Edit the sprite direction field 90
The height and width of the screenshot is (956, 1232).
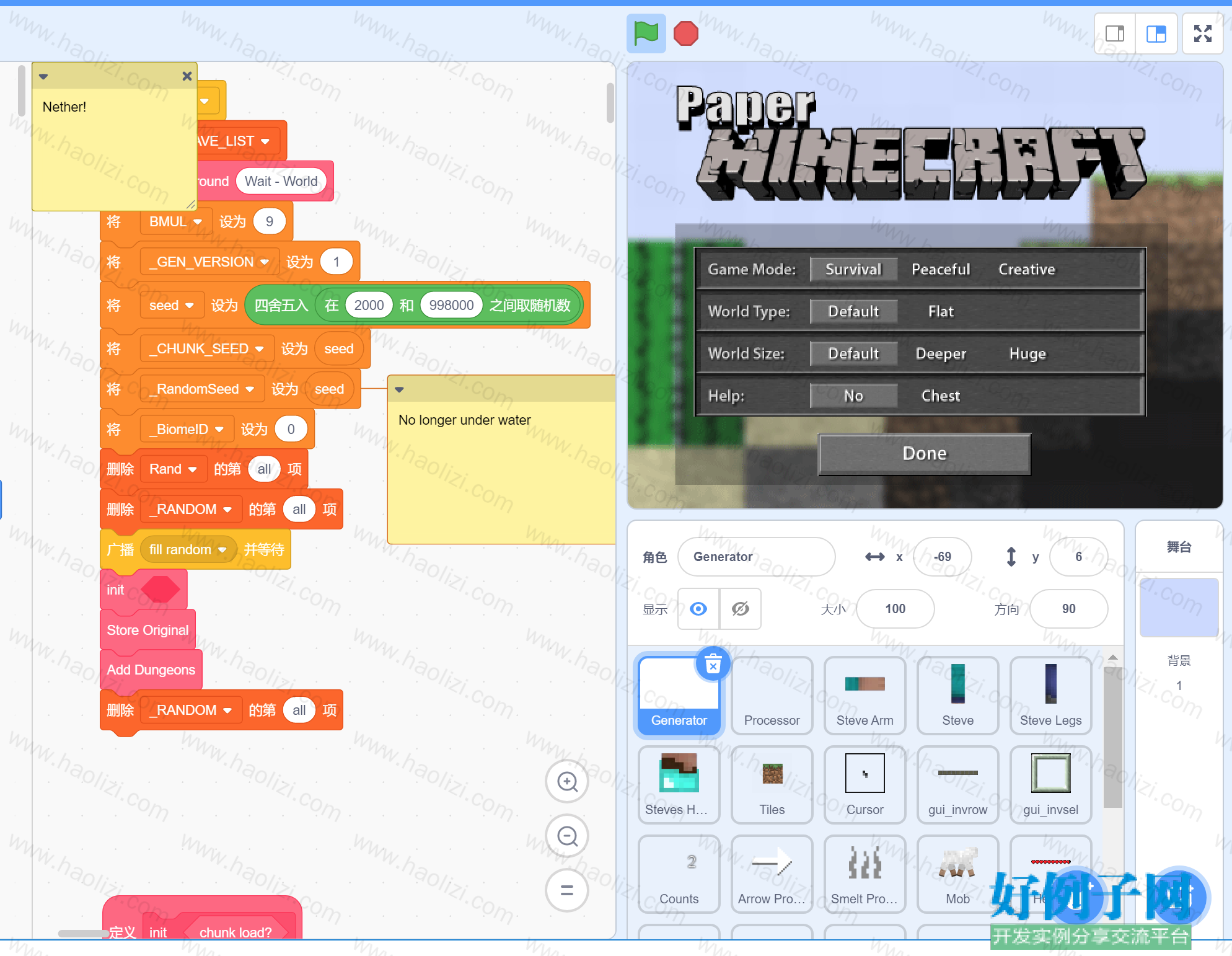coord(1068,609)
